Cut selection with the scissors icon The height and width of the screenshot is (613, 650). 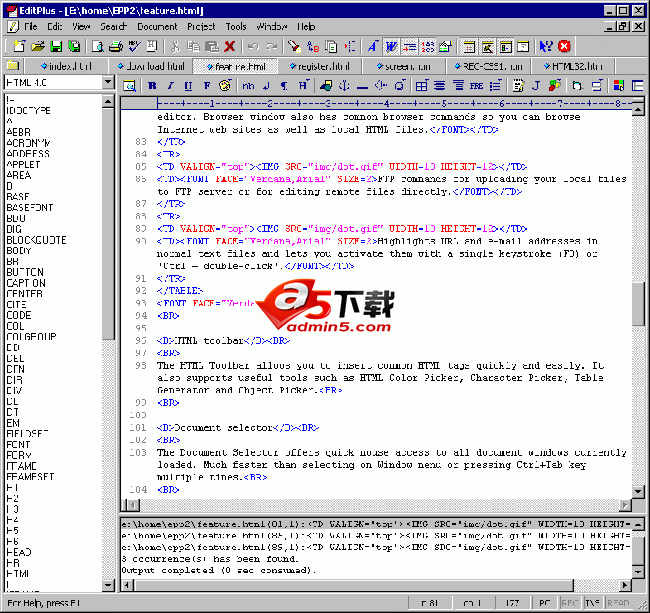click(x=175, y=46)
